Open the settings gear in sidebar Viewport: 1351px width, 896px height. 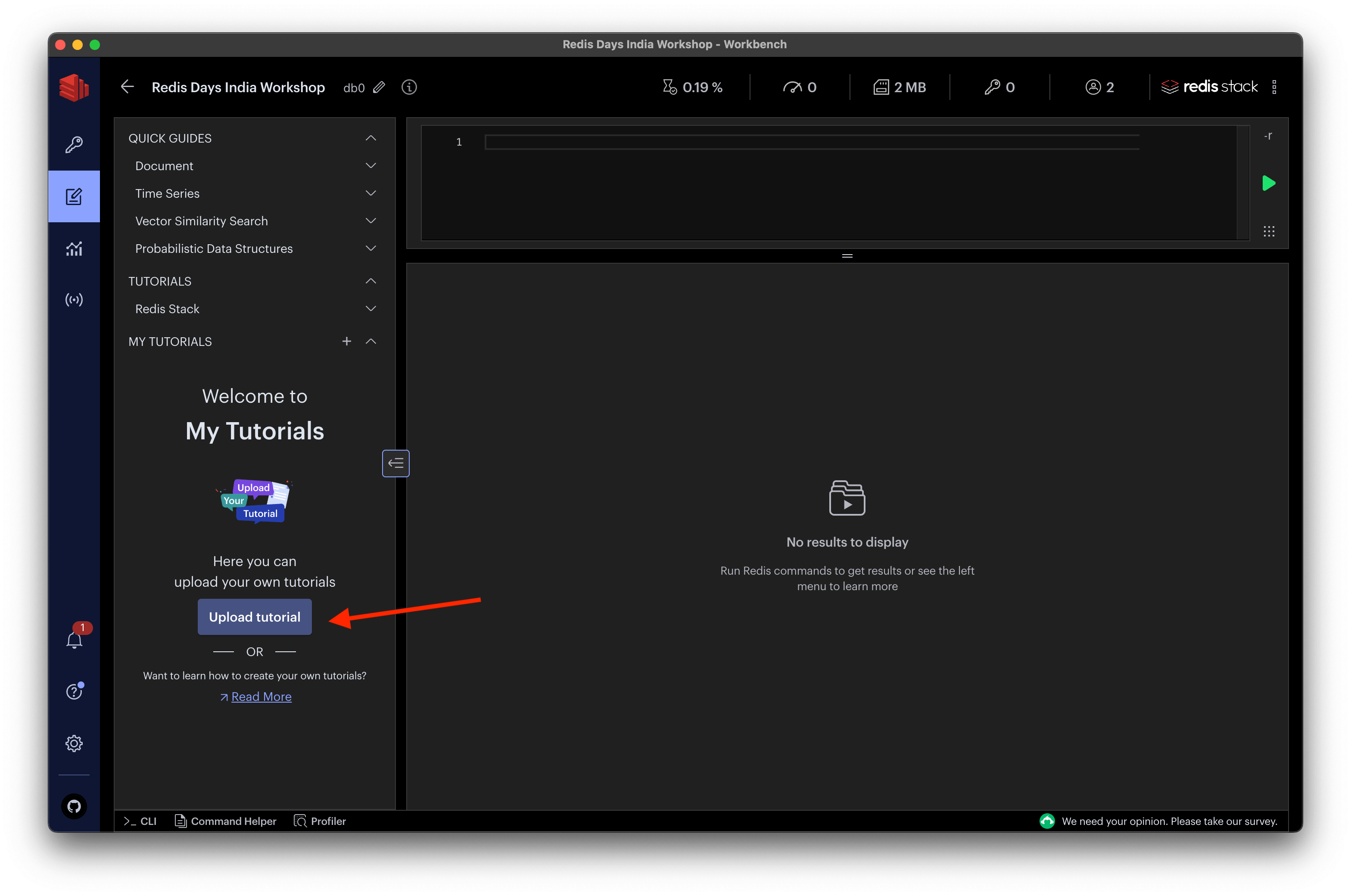point(74,744)
